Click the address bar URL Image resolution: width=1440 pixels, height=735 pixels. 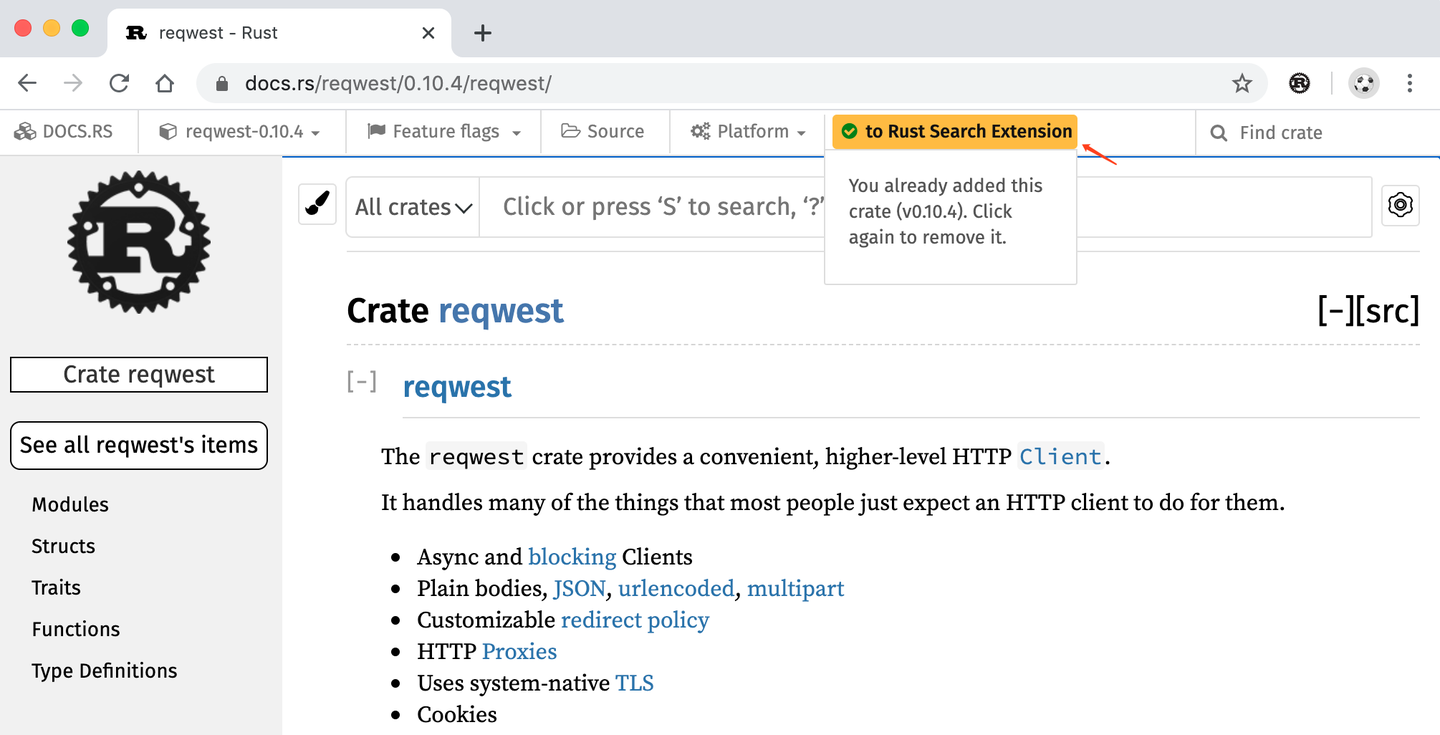click(x=398, y=84)
